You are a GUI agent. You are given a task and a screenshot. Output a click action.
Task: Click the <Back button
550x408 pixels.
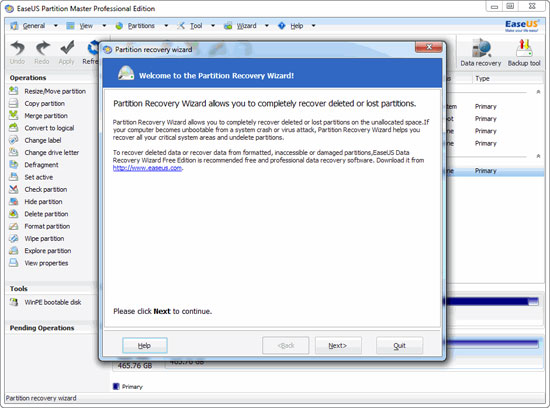[286, 346]
